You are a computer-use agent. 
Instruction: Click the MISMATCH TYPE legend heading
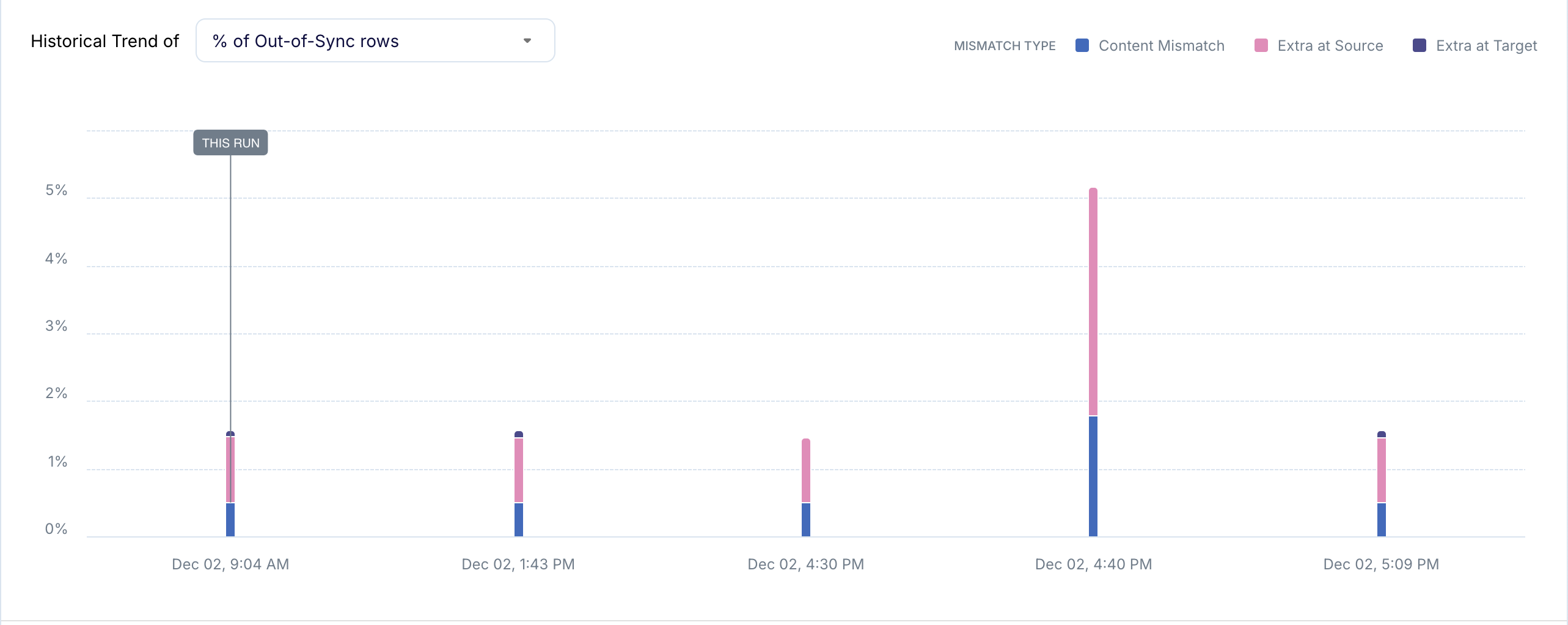click(x=1005, y=45)
